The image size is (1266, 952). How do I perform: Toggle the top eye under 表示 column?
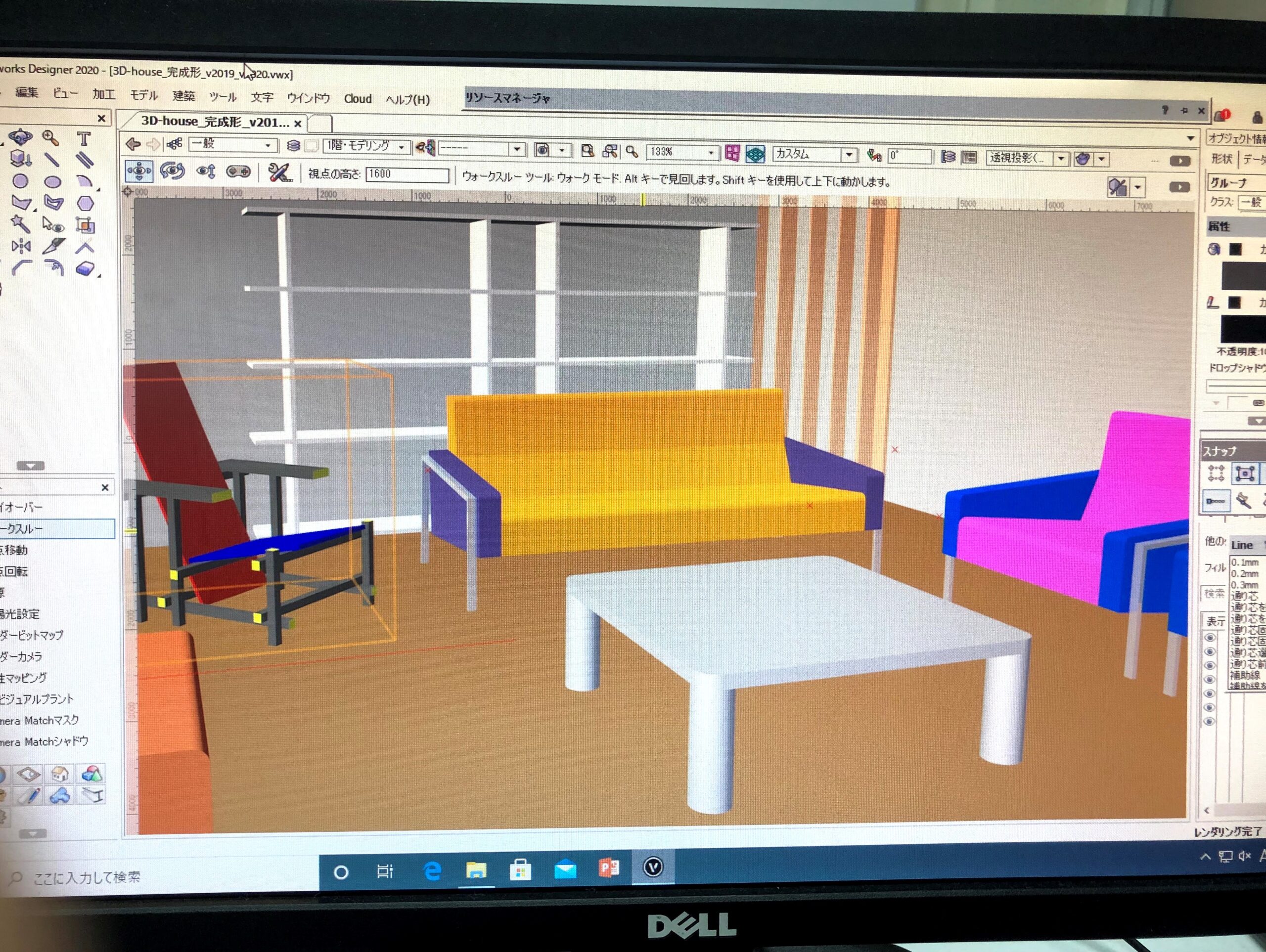pos(1210,638)
